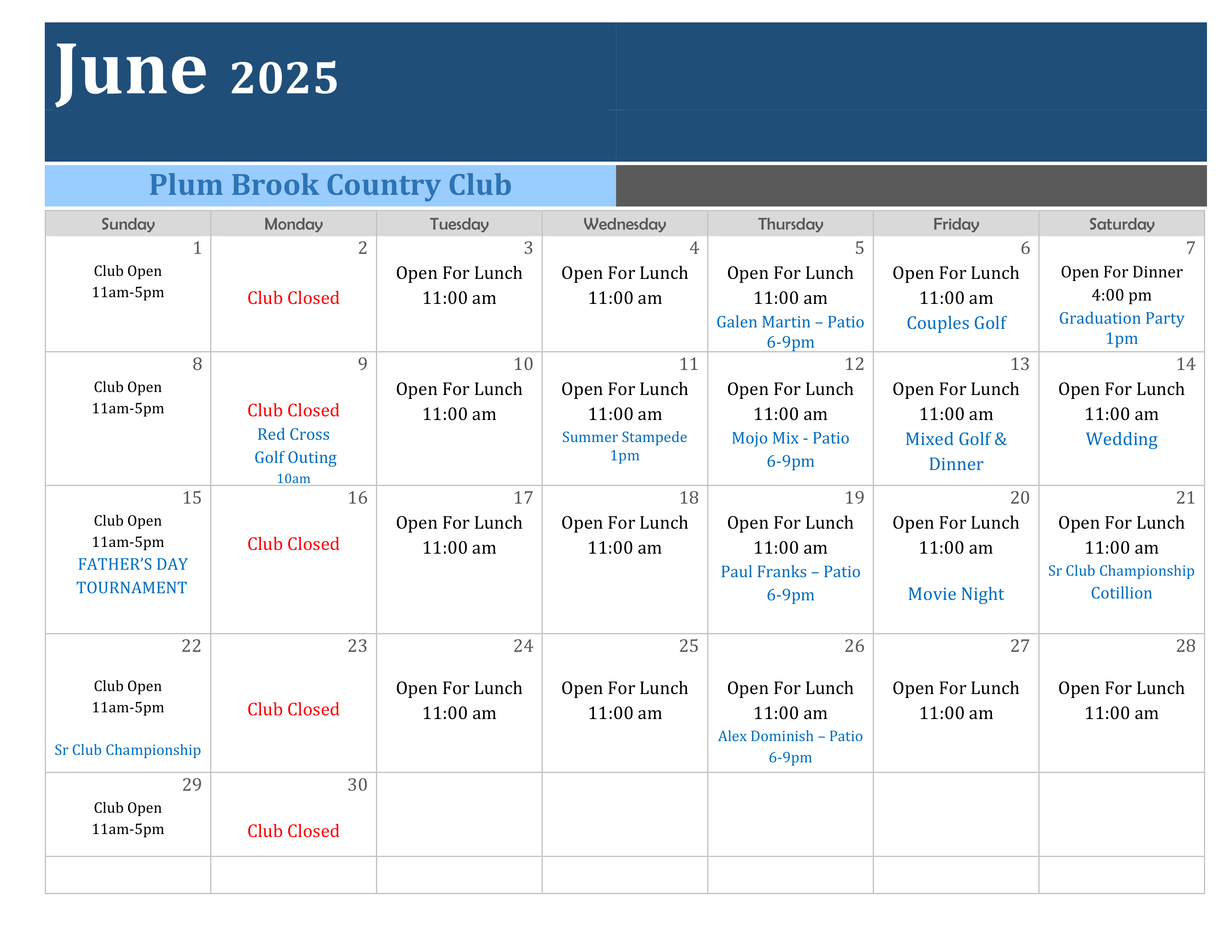Open Mixed Golf & Dinner event

click(956, 451)
